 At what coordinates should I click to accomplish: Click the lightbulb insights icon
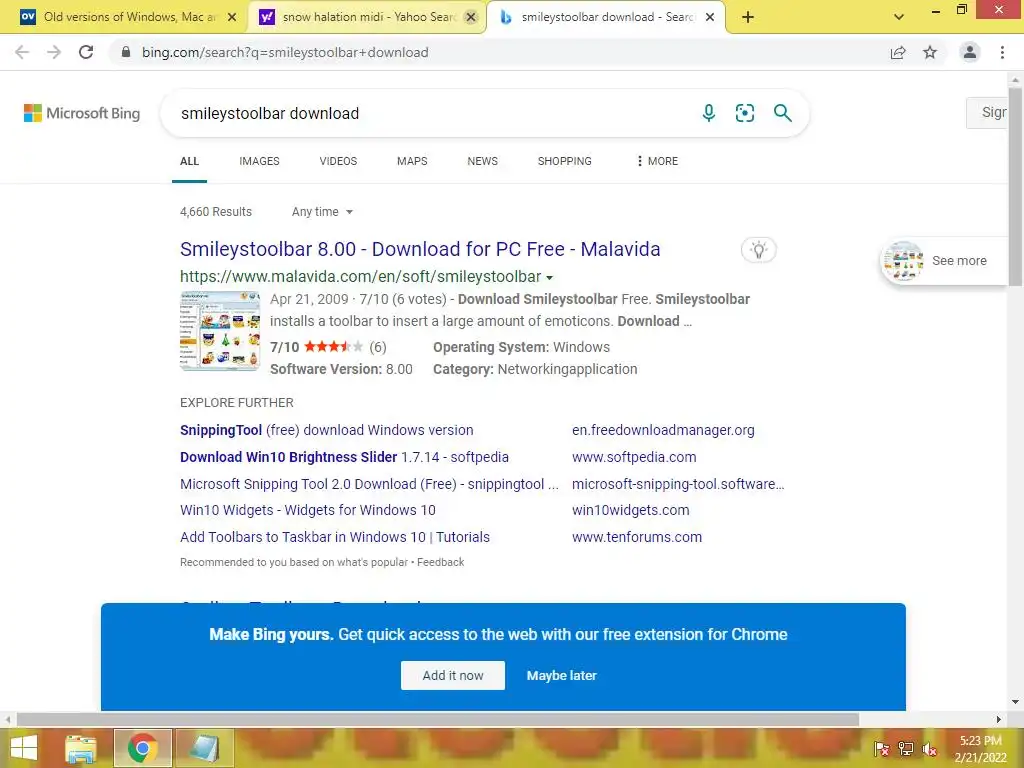pyautogui.click(x=758, y=249)
